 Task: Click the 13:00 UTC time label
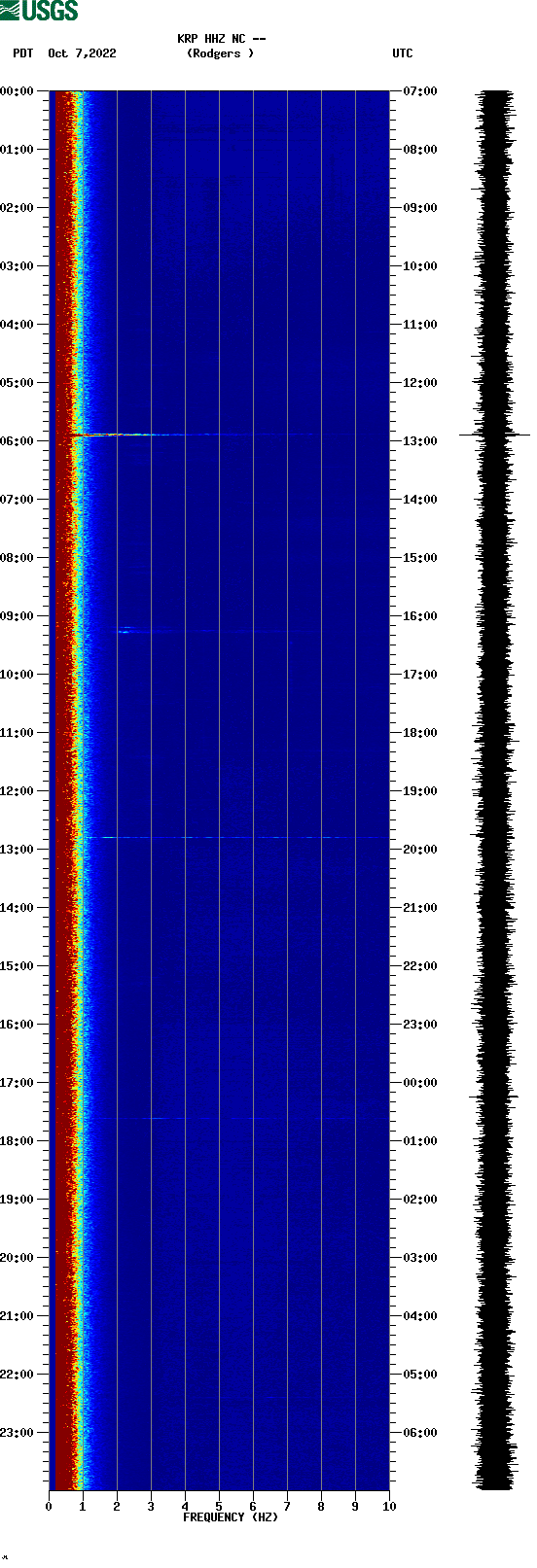click(x=420, y=441)
